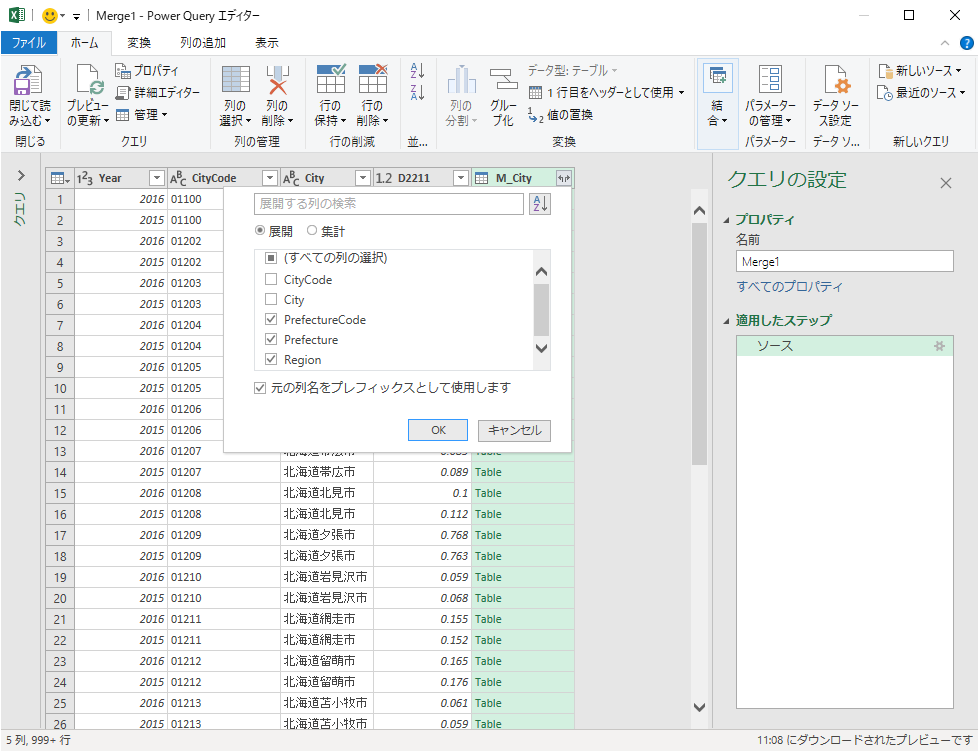Open the Data Source Settings (データソース設定) icon
The width and height of the screenshot is (979, 752).
tap(834, 82)
